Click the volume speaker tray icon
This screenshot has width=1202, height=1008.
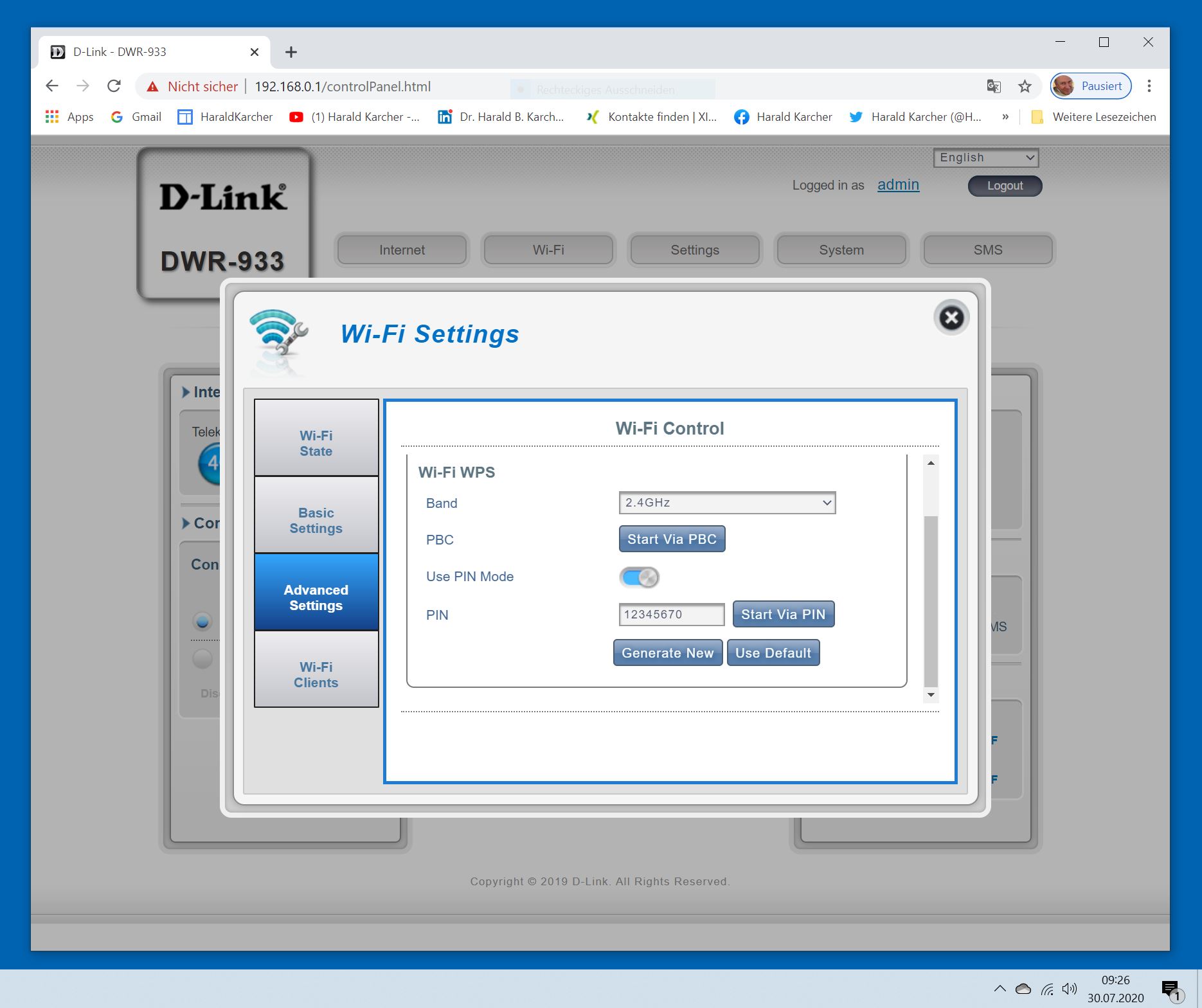click(x=1070, y=989)
